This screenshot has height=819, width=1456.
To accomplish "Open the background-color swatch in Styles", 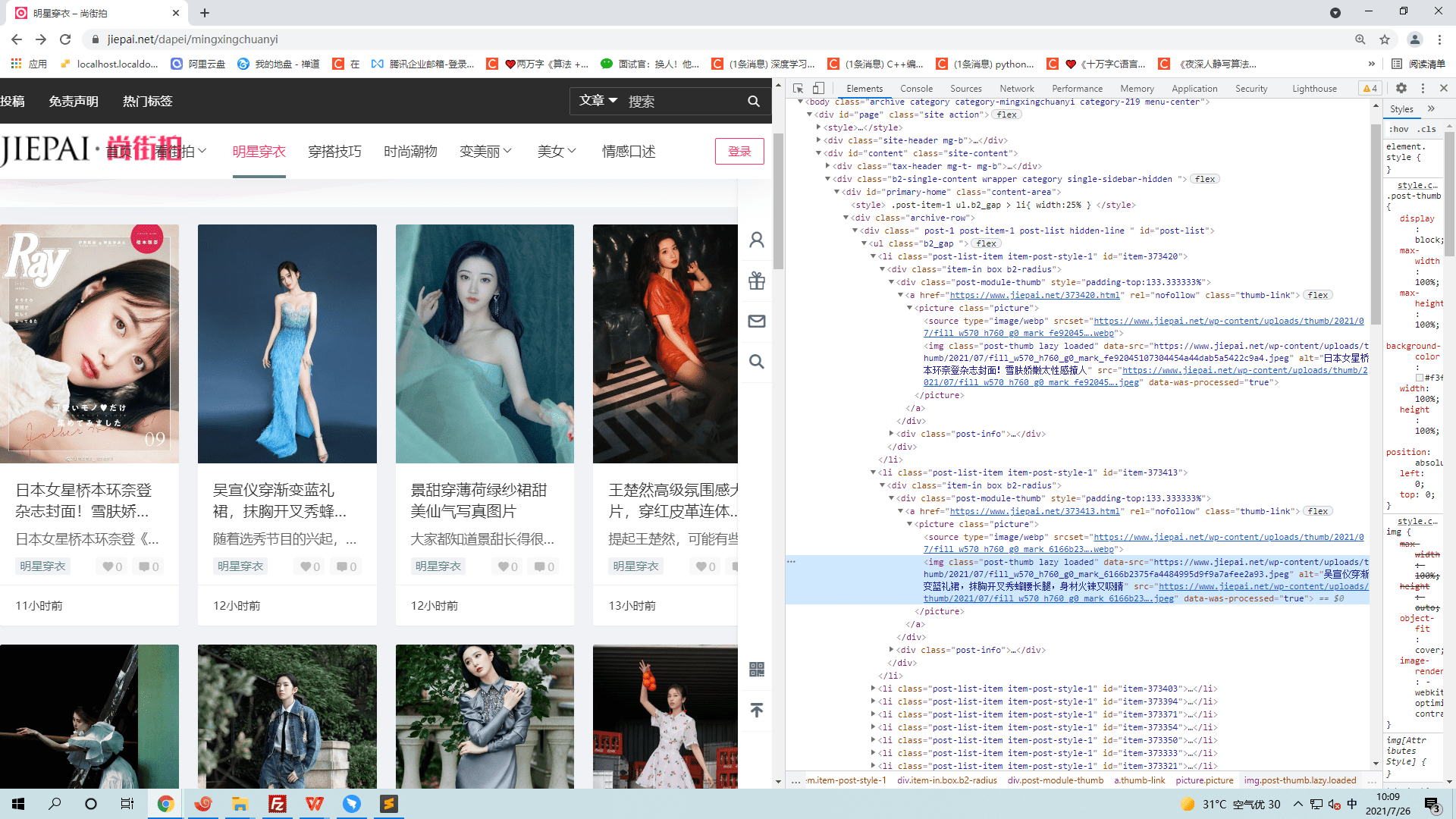I will (1419, 378).
